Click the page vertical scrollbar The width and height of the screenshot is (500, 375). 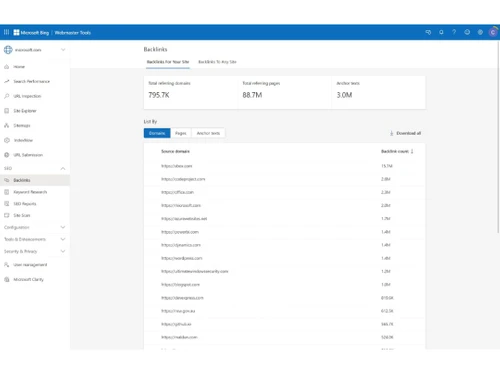[x=498, y=137]
